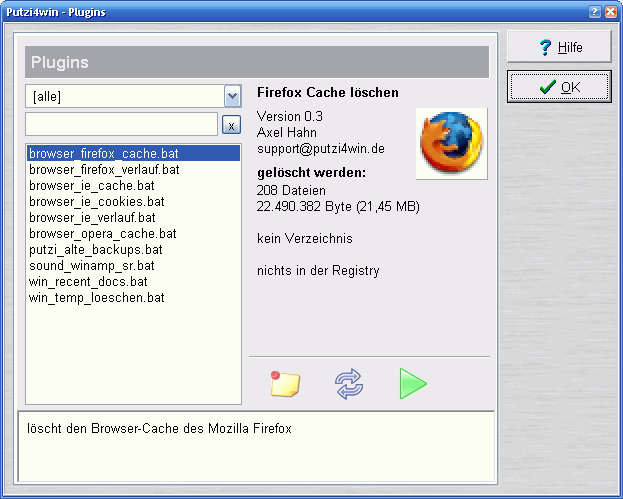Select putzi_alte_backups.bat plugin
The image size is (623, 499).
tap(134, 250)
